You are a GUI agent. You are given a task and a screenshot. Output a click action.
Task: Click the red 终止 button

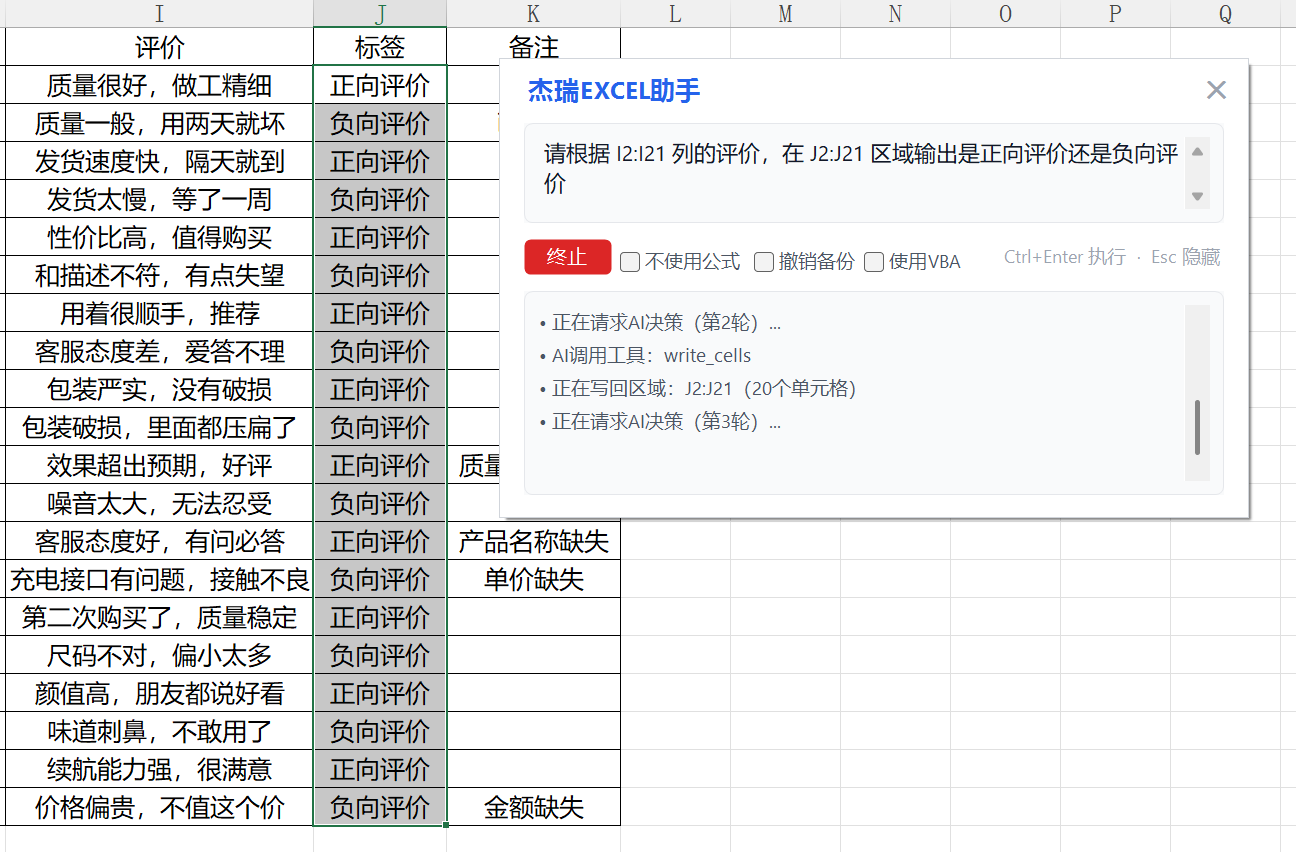coord(567,257)
